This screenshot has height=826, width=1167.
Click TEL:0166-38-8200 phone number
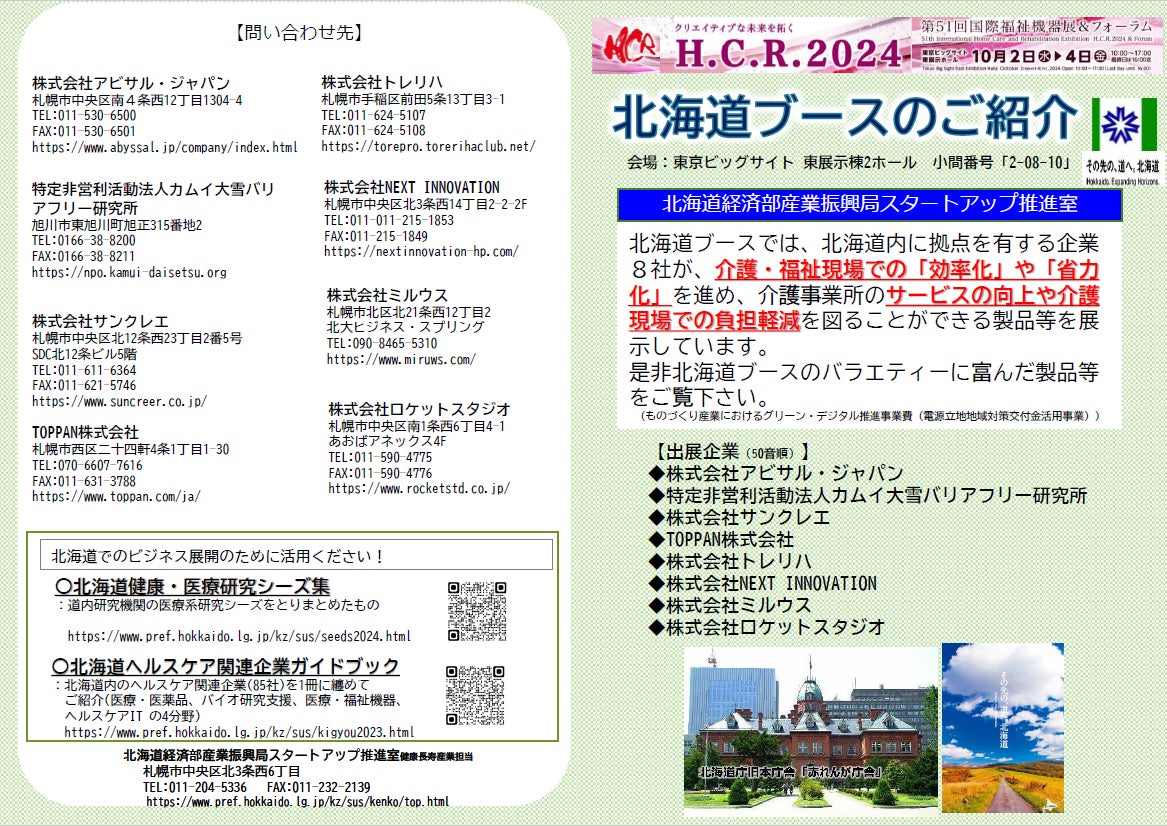click(x=83, y=240)
